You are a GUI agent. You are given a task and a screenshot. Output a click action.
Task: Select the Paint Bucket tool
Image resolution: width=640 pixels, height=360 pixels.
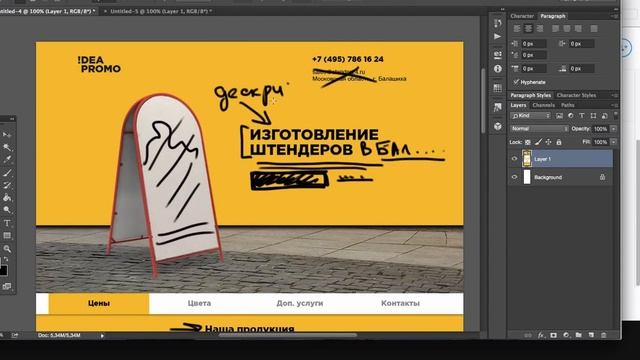(7, 198)
